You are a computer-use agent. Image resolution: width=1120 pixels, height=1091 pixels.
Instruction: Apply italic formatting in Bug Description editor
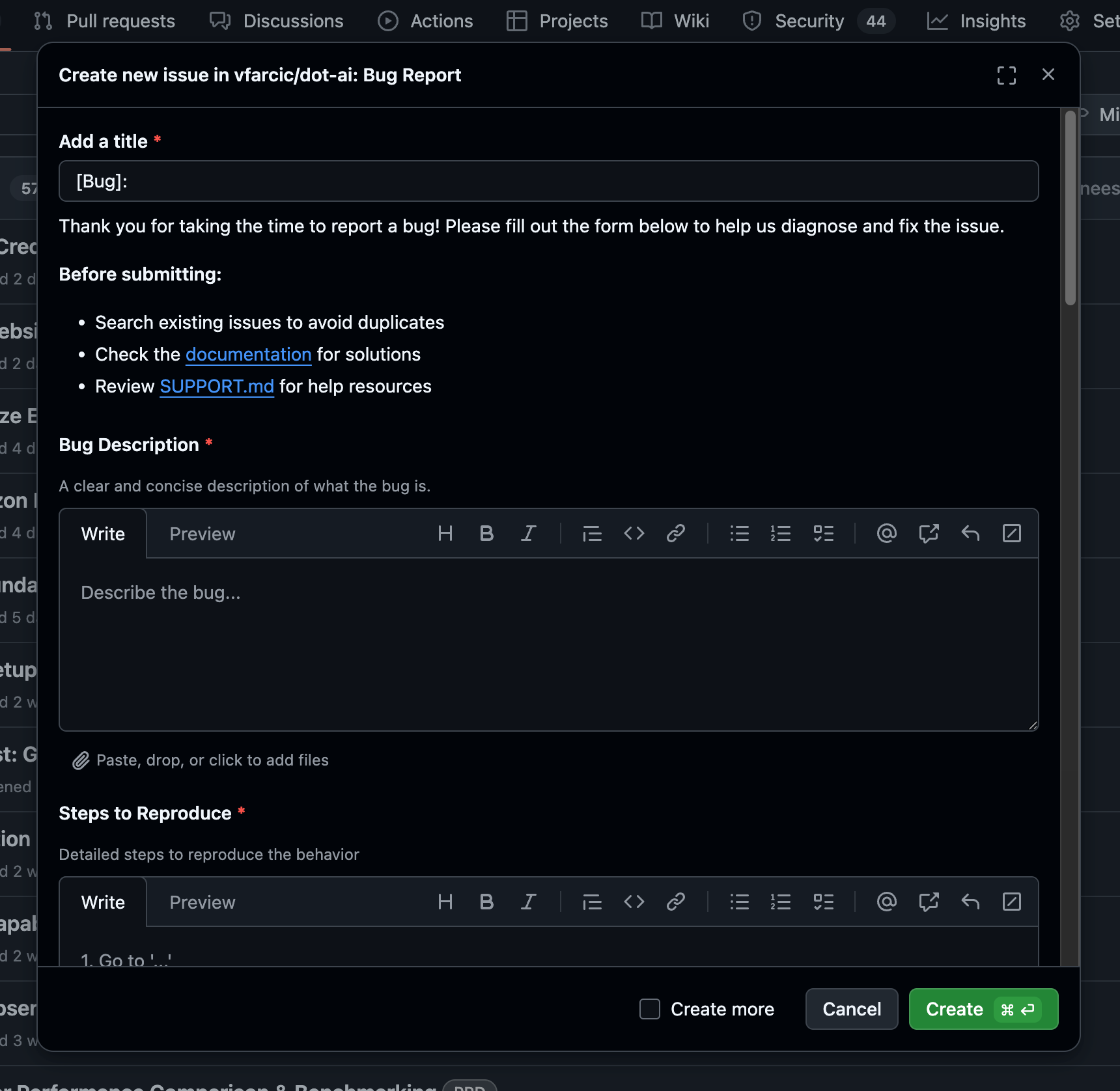click(528, 534)
